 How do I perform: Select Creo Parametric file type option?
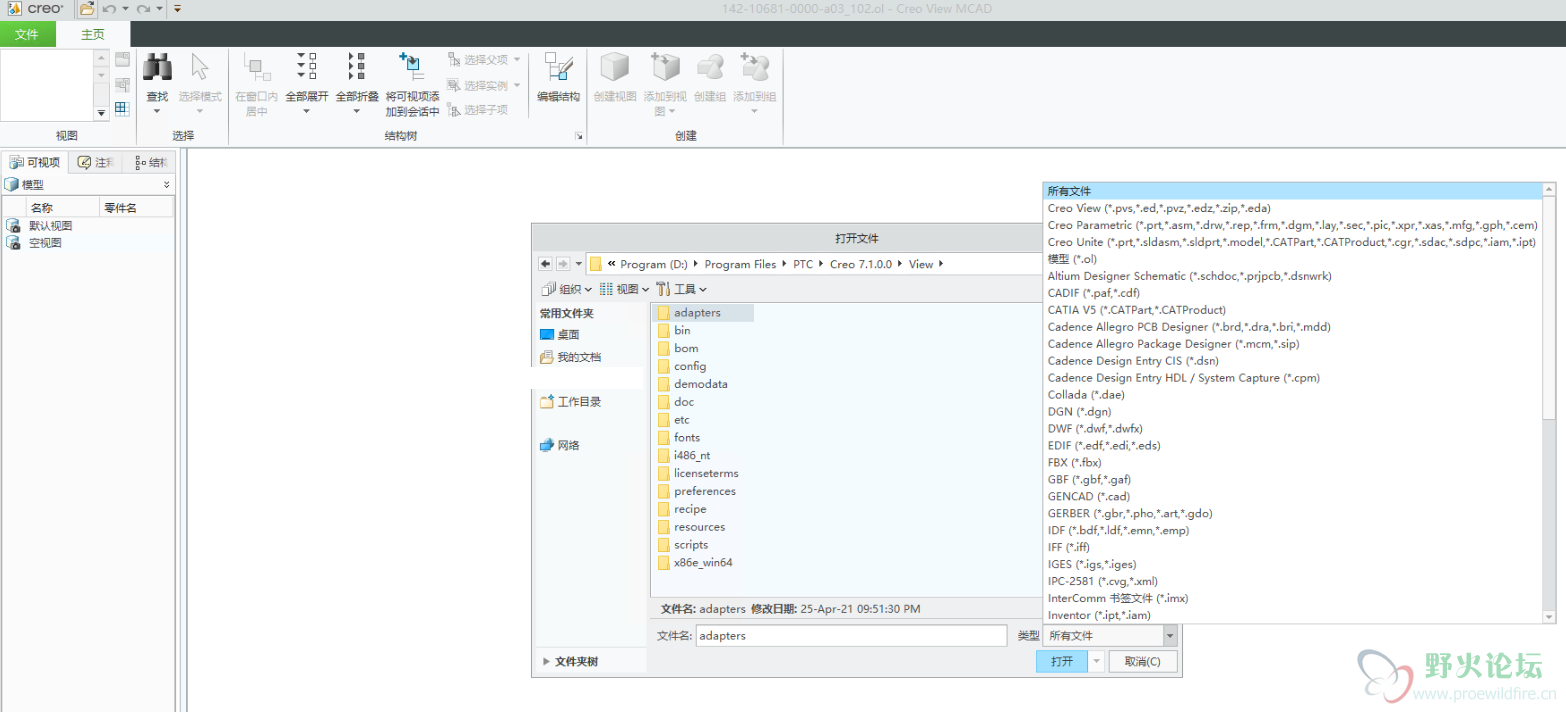tap(1292, 225)
